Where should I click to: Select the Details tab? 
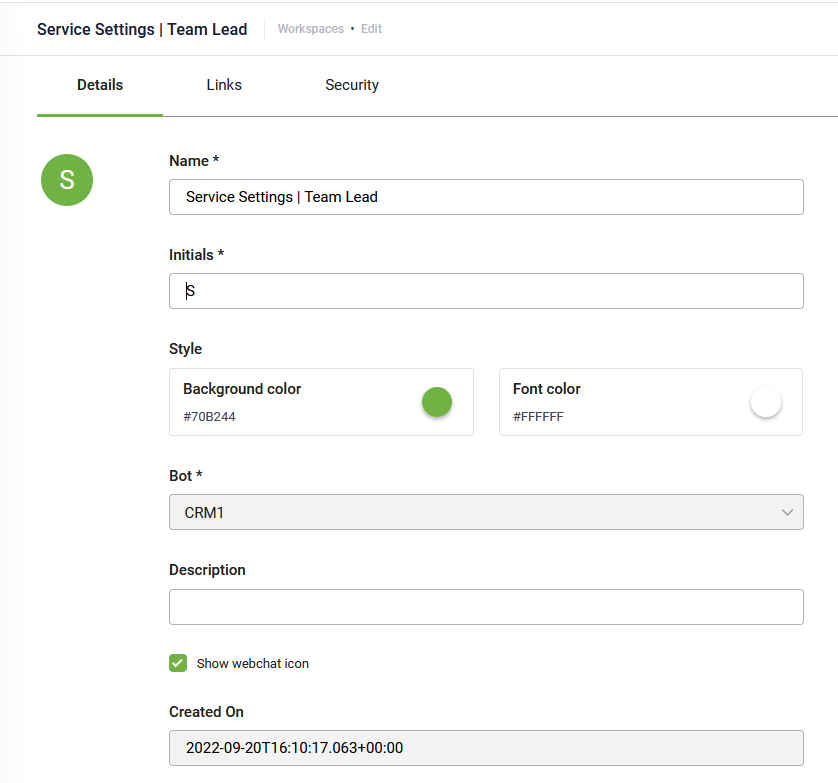coord(100,85)
